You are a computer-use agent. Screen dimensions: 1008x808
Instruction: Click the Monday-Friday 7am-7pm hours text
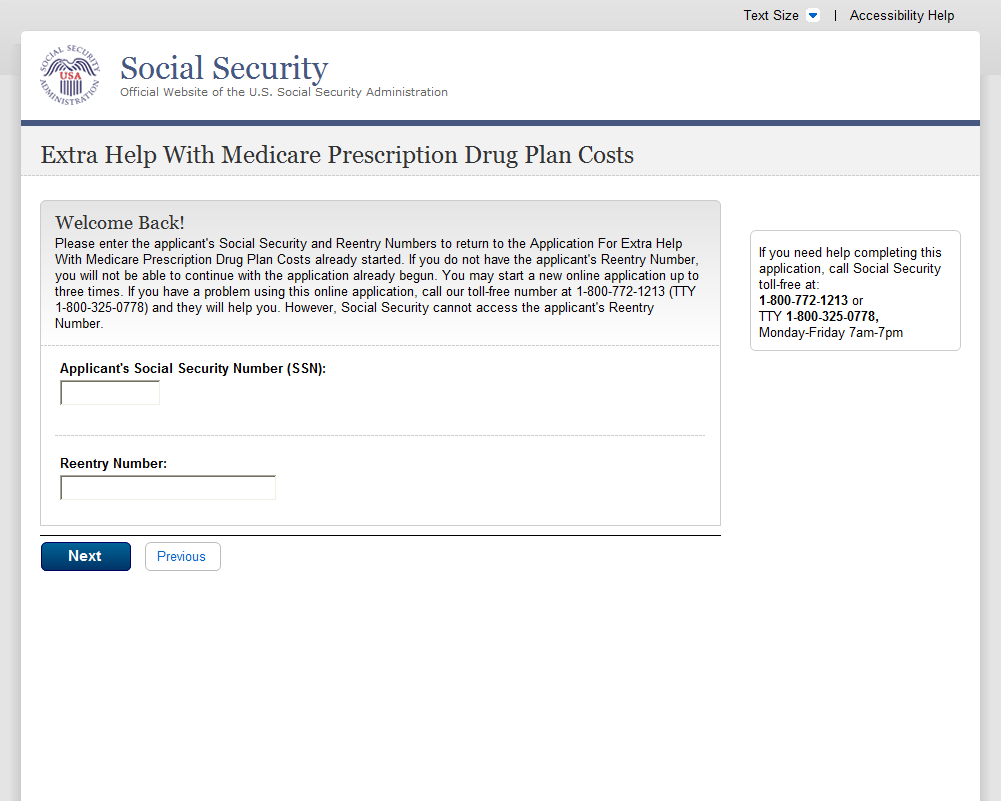pyautogui.click(x=830, y=332)
